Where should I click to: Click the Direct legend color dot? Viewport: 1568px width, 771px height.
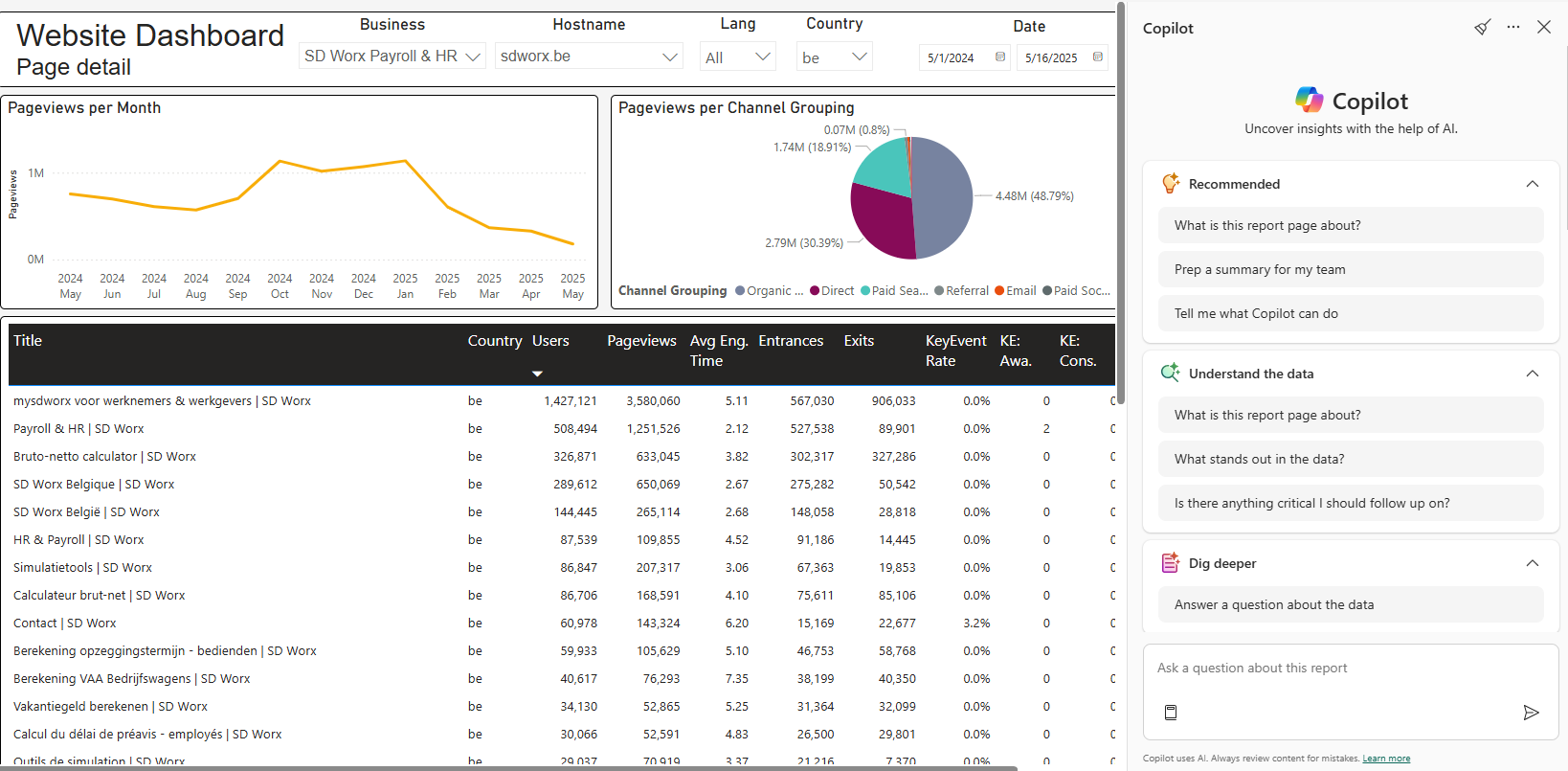(815, 291)
